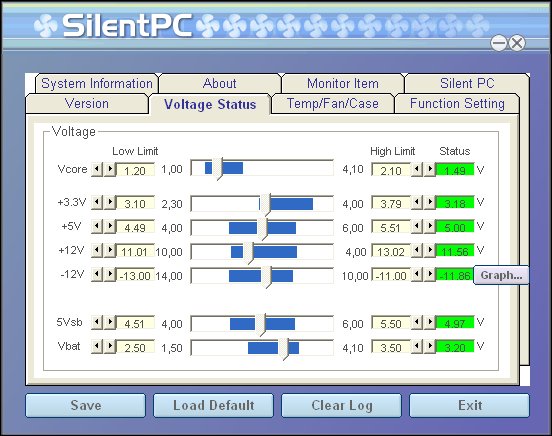Click the -12V voltage slider thumb
This screenshot has height=436, width=552.
pyautogui.click(x=266, y=276)
